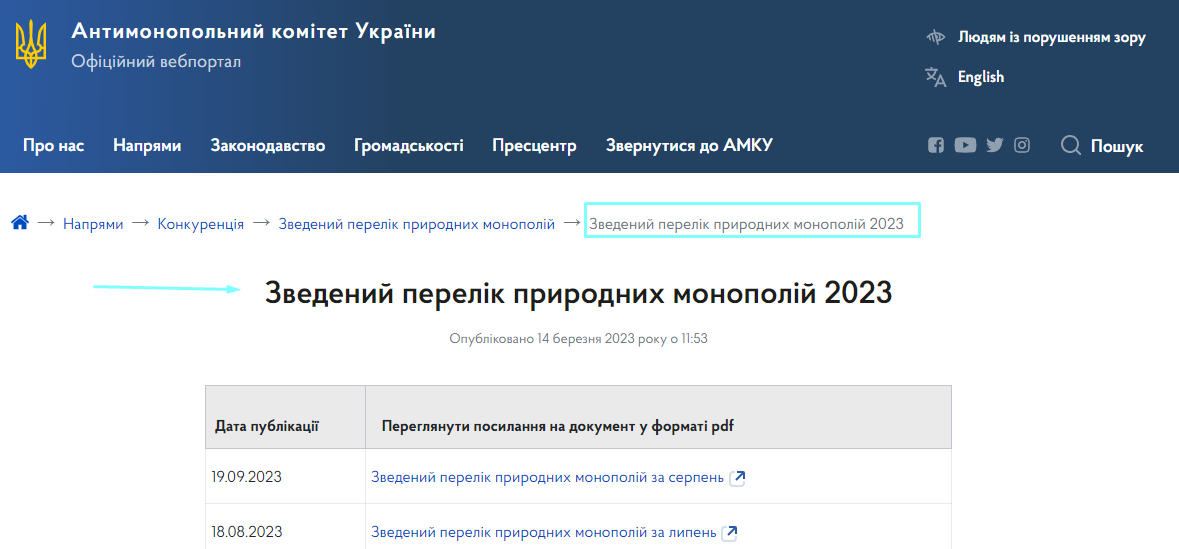Open the Напрями menu

(x=147, y=145)
